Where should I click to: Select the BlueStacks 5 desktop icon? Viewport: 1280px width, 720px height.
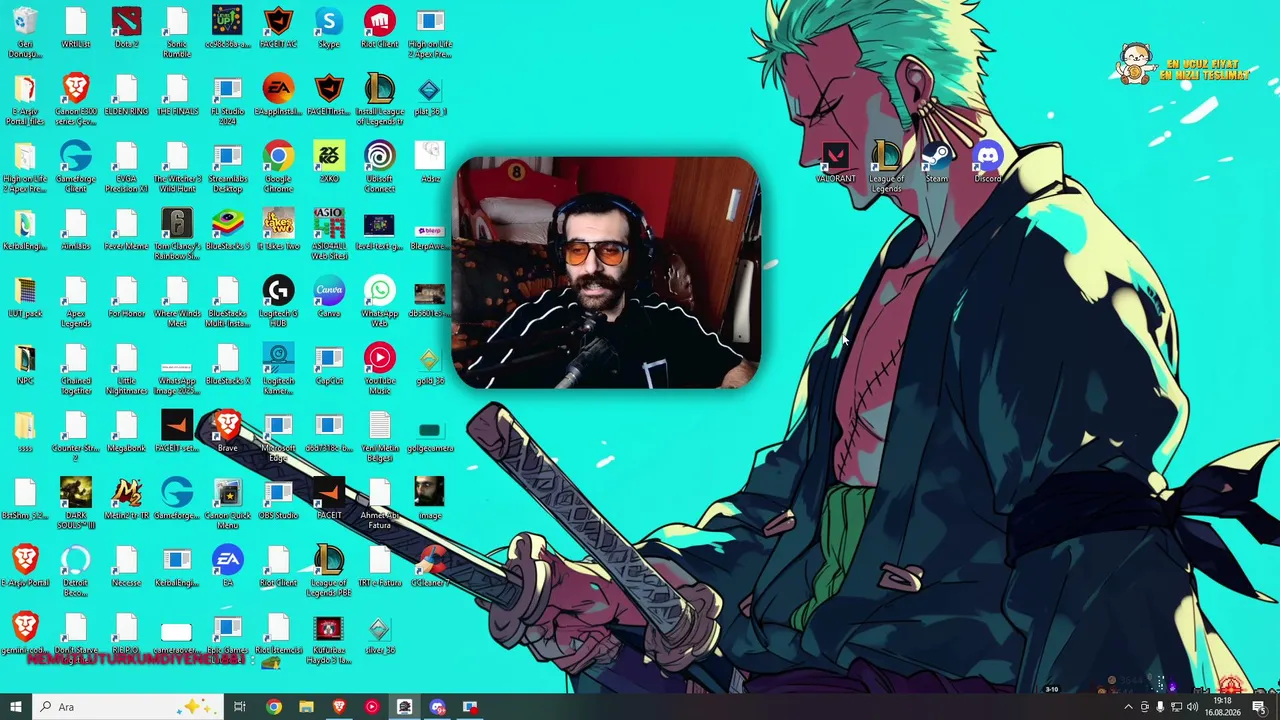click(227, 229)
